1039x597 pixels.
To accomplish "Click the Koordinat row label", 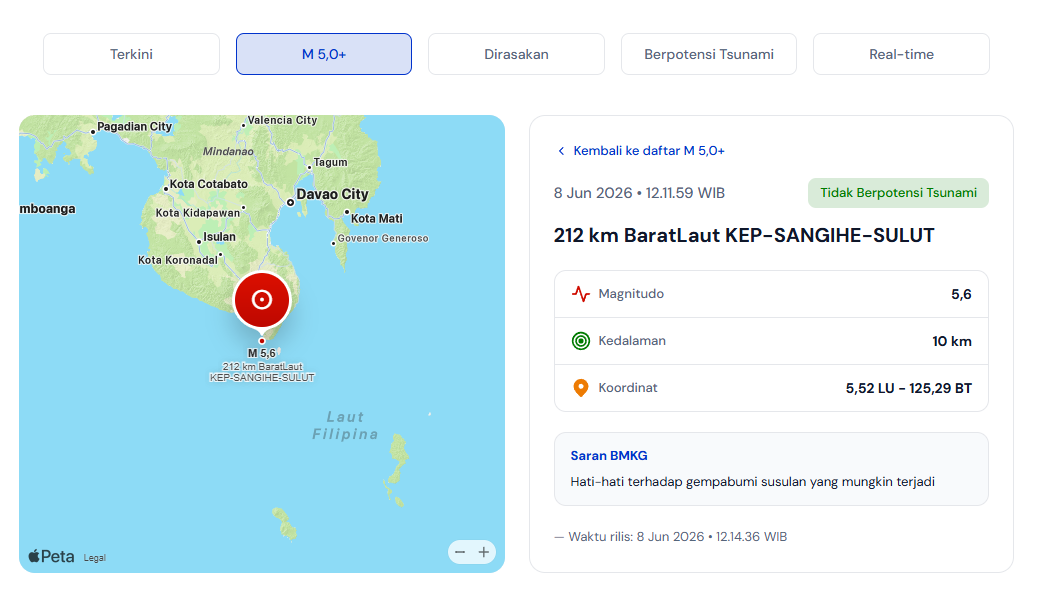I will (x=628, y=388).
